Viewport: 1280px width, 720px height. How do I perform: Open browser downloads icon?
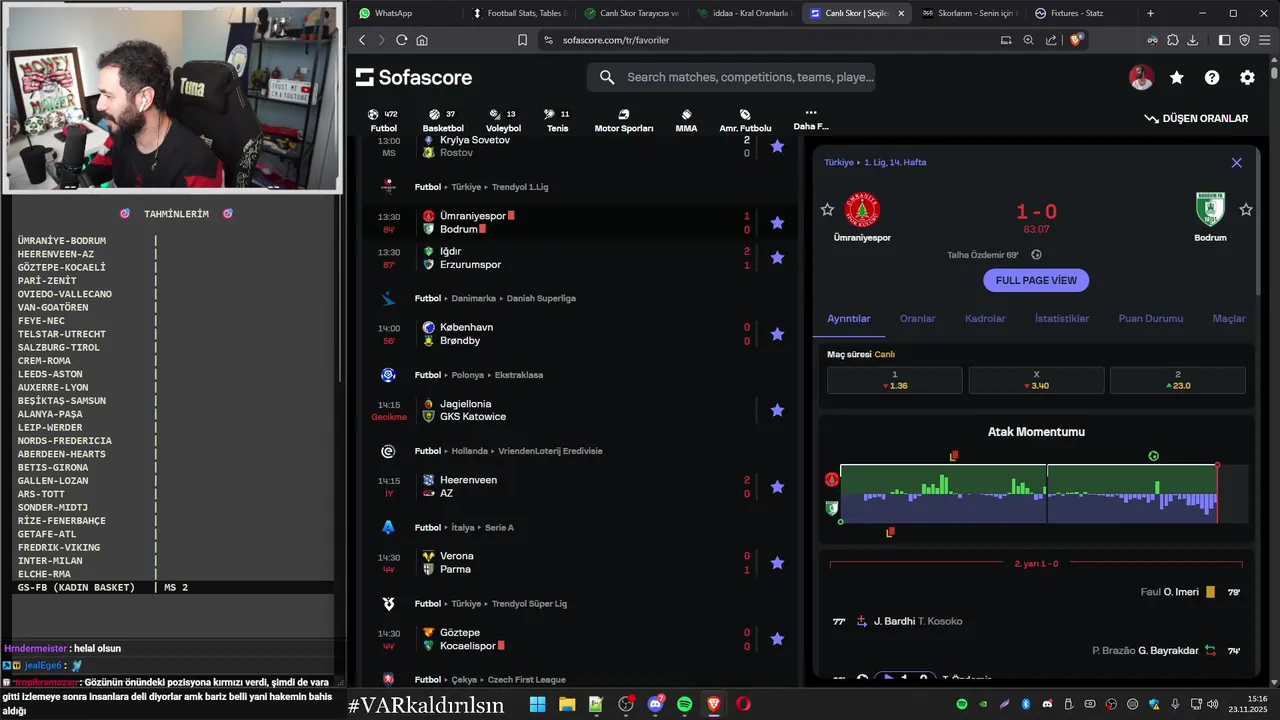1193,40
